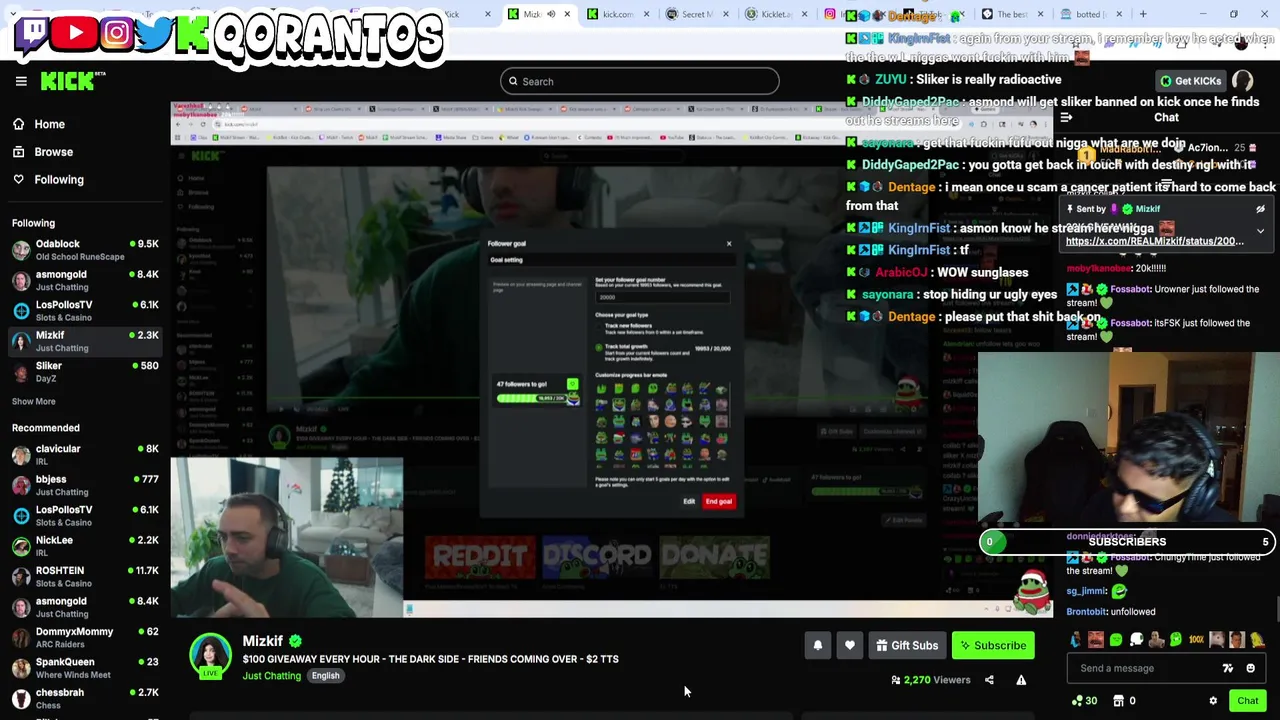Click the Mizkif channel name
Viewport: 1280px width, 720px height.
point(262,641)
